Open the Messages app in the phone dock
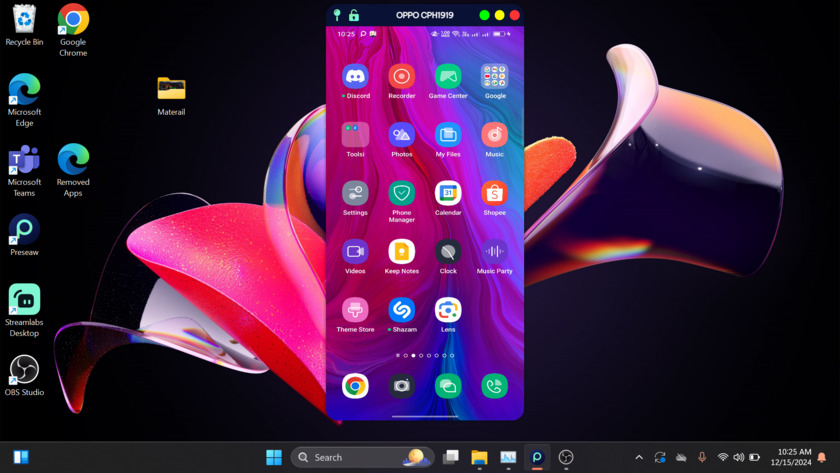Image resolution: width=840 pixels, height=473 pixels. (448, 386)
